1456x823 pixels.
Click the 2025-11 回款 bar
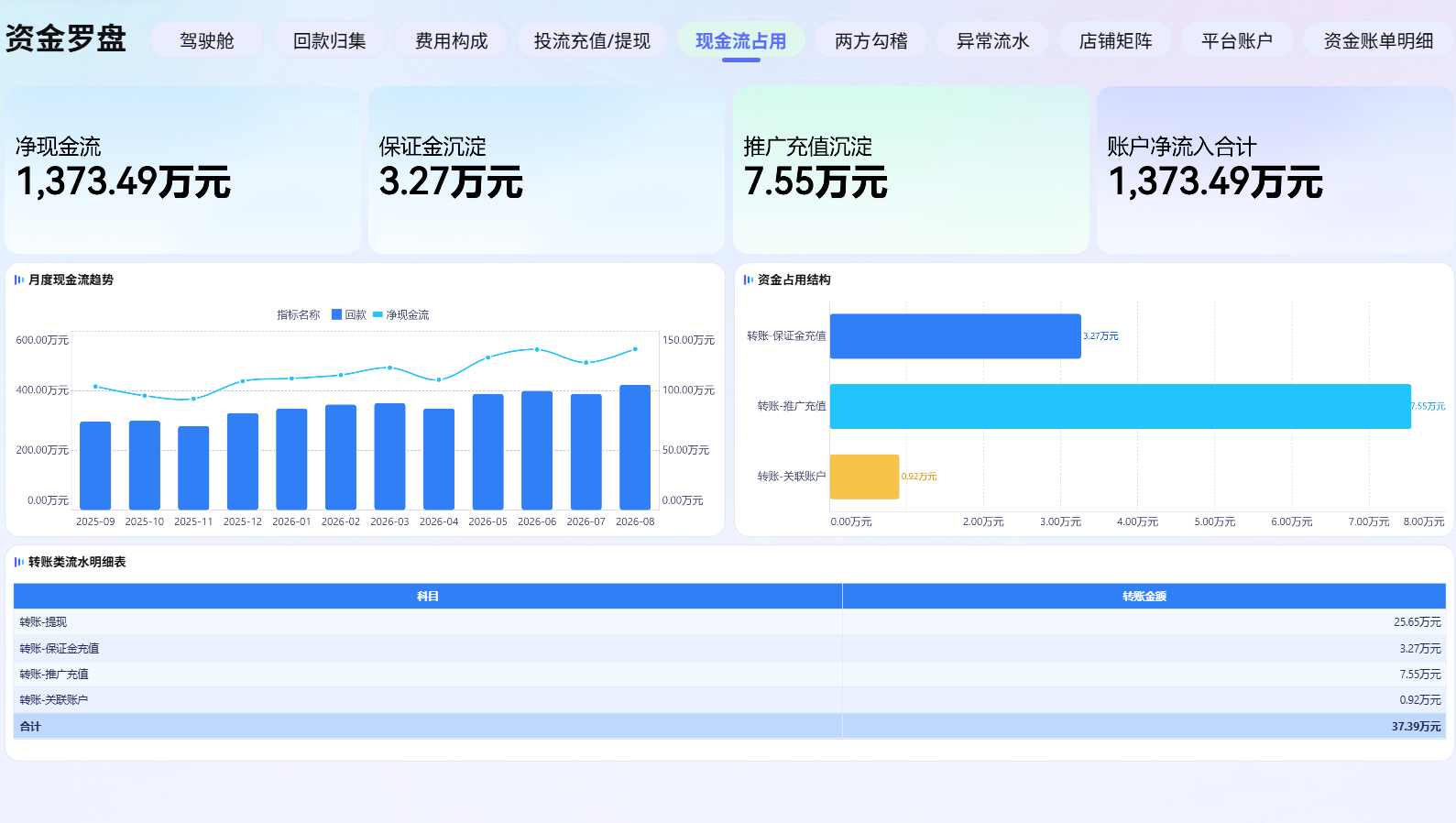click(193, 467)
